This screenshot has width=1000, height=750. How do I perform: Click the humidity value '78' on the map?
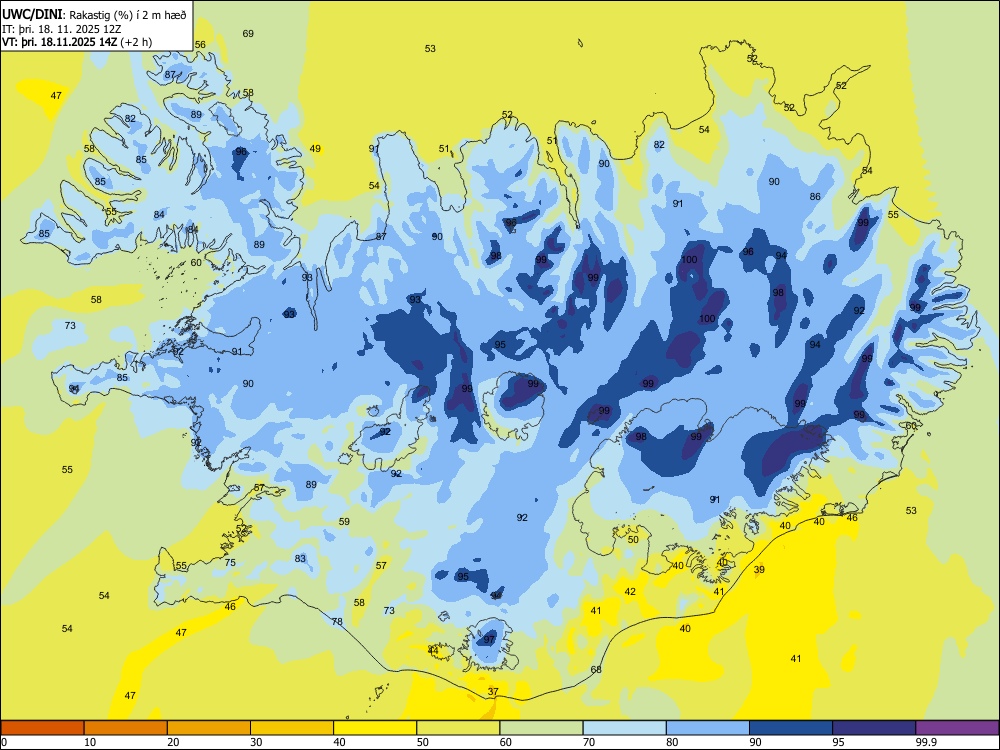pos(337,622)
